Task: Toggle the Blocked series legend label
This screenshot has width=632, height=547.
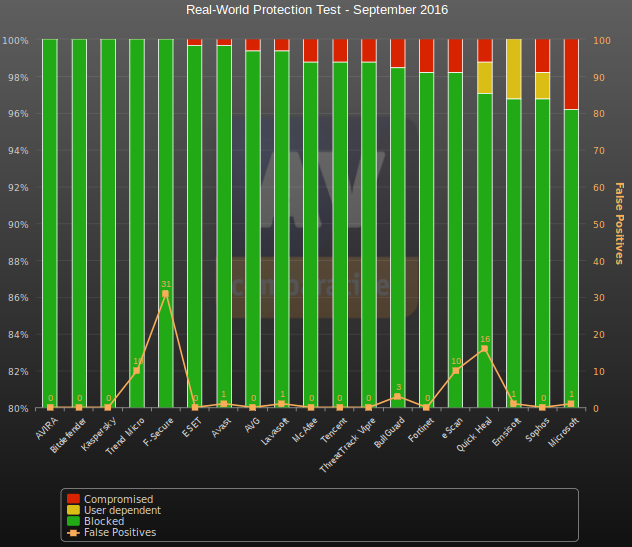Action: [104, 521]
